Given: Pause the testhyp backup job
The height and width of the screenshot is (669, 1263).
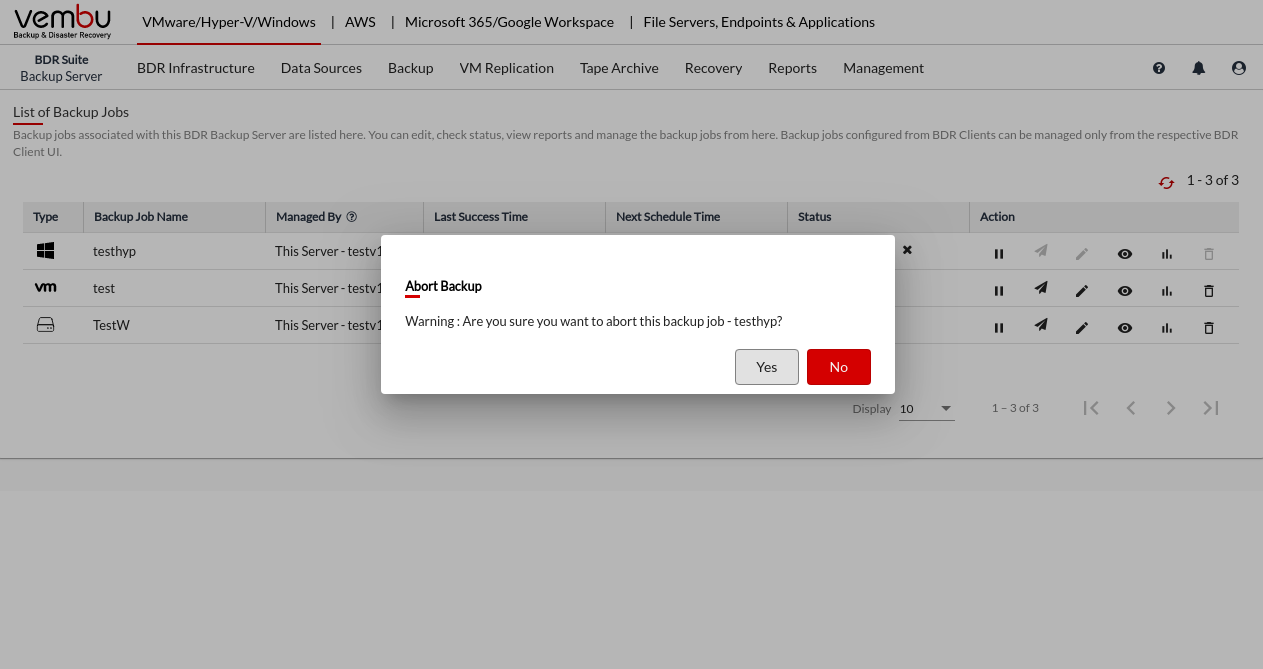Looking at the screenshot, I should point(998,254).
